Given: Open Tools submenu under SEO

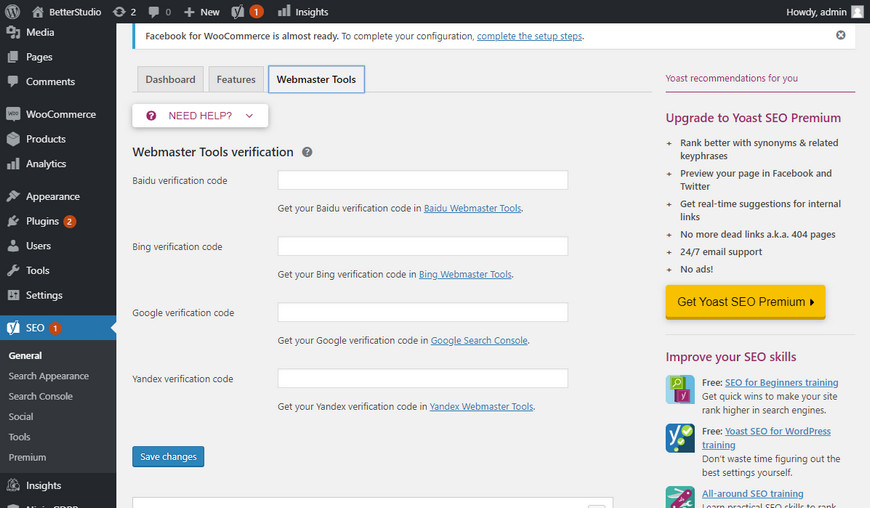Looking at the screenshot, I should click(19, 437).
